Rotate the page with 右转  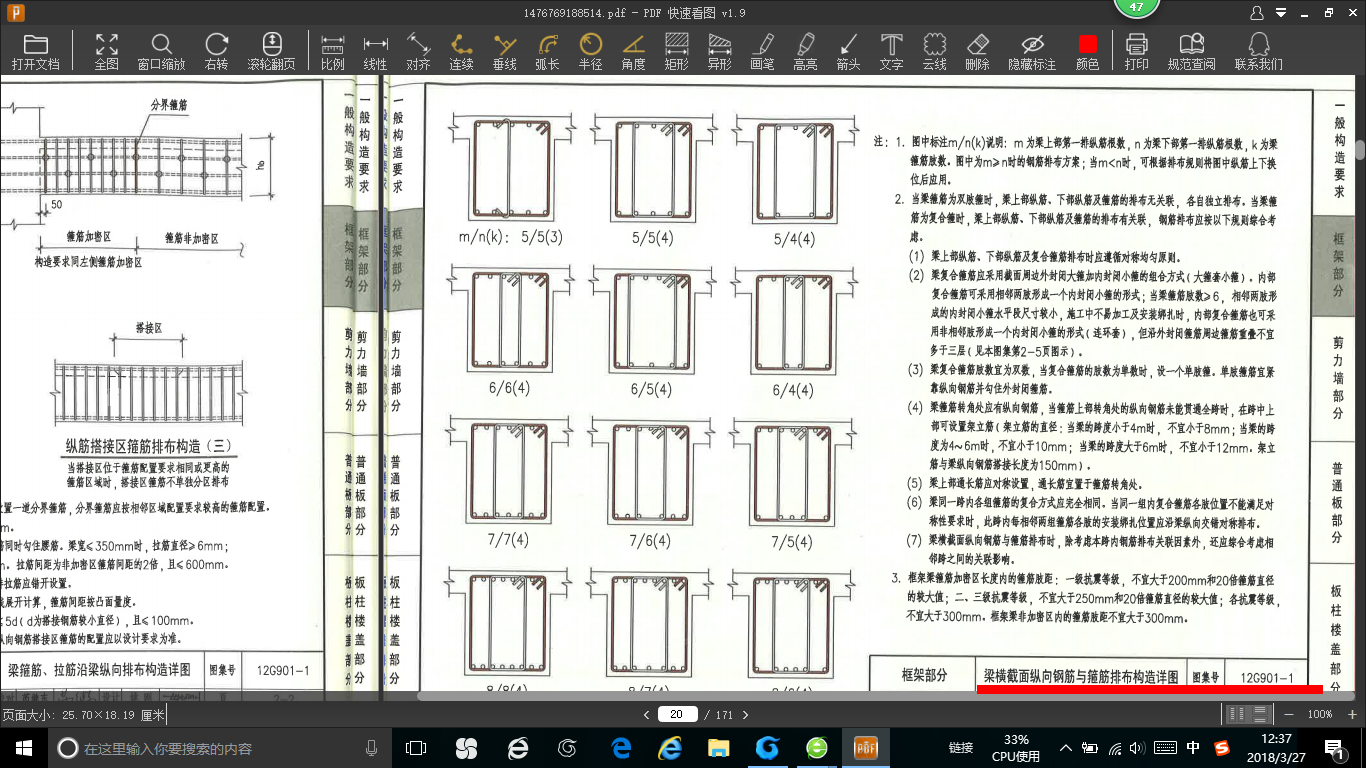[x=216, y=51]
